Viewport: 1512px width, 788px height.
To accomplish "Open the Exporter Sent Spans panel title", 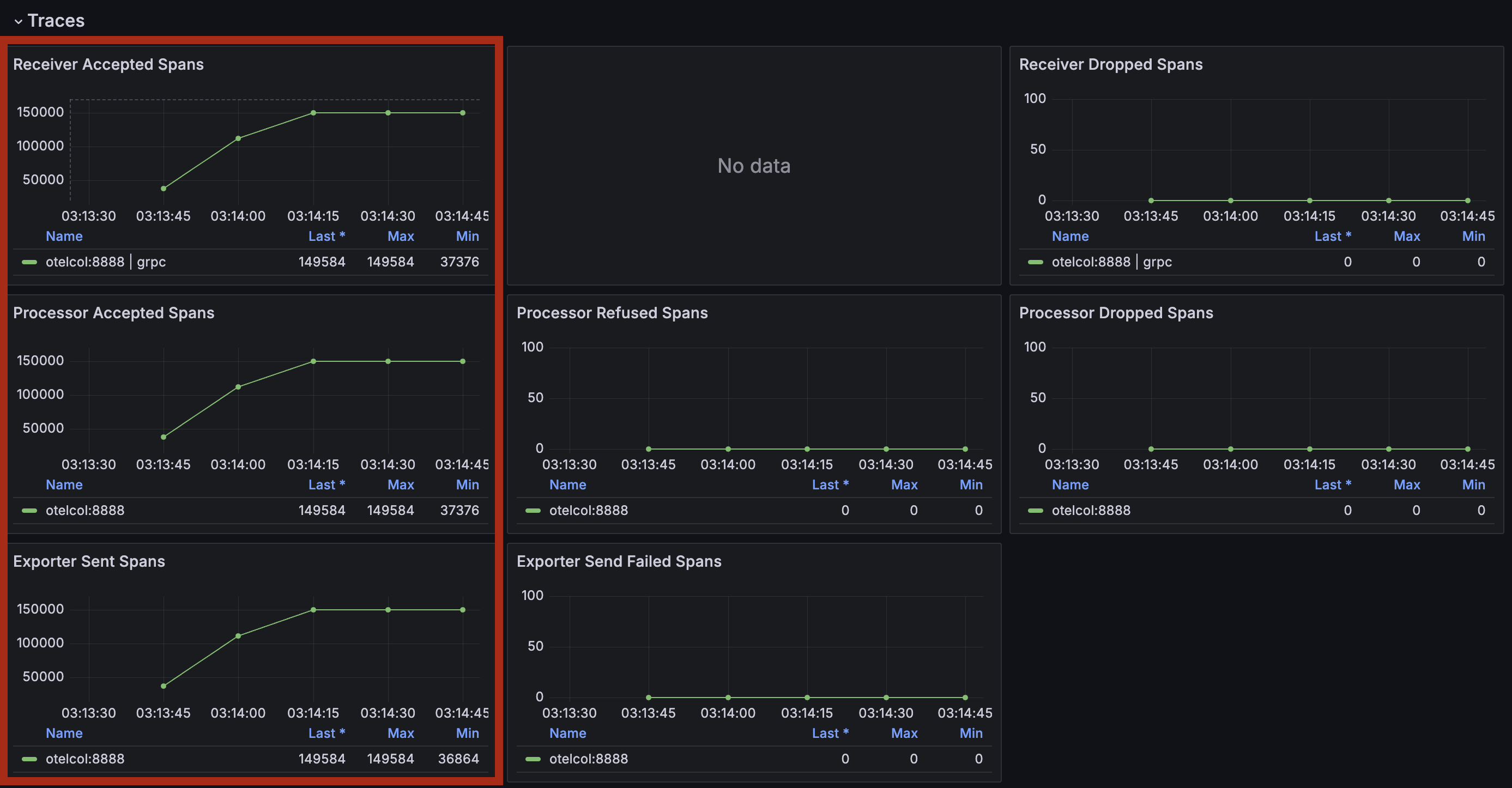I will click(89, 561).
